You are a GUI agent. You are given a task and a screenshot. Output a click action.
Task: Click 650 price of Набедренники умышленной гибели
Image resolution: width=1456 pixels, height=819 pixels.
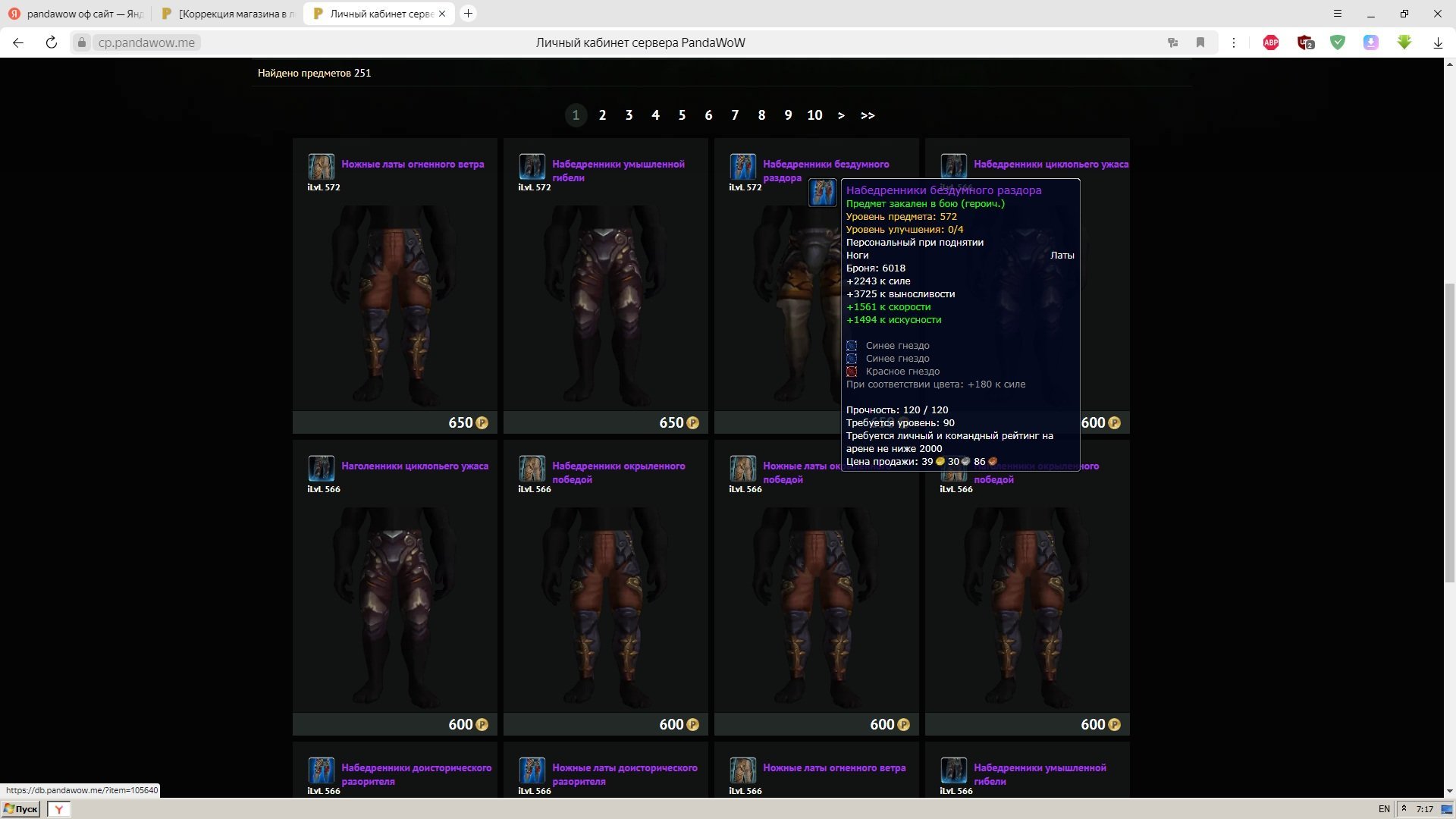pos(679,422)
